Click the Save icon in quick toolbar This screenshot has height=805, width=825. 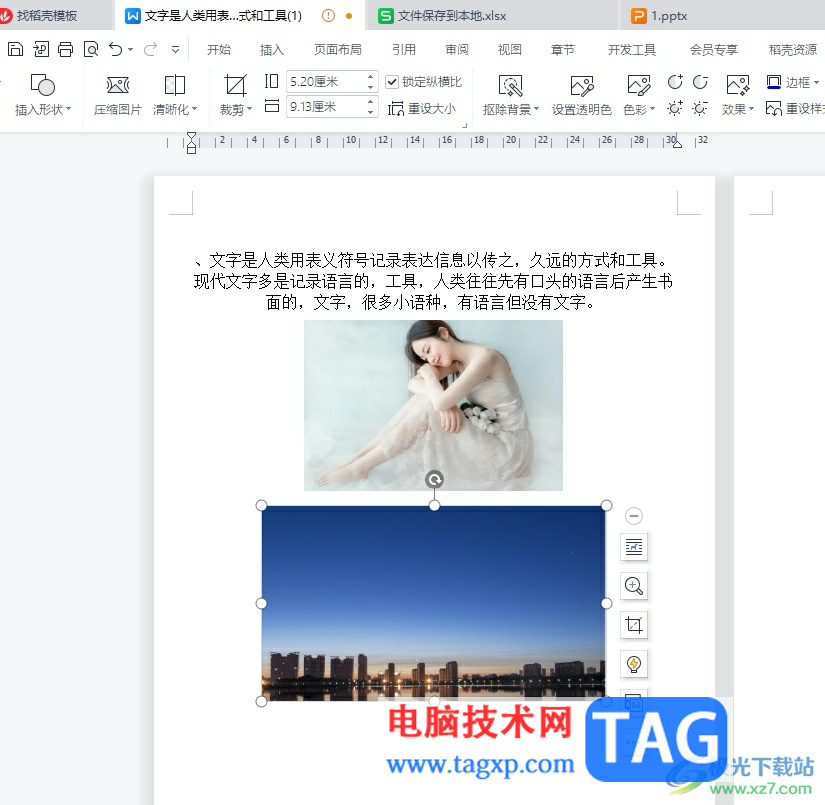pos(15,49)
